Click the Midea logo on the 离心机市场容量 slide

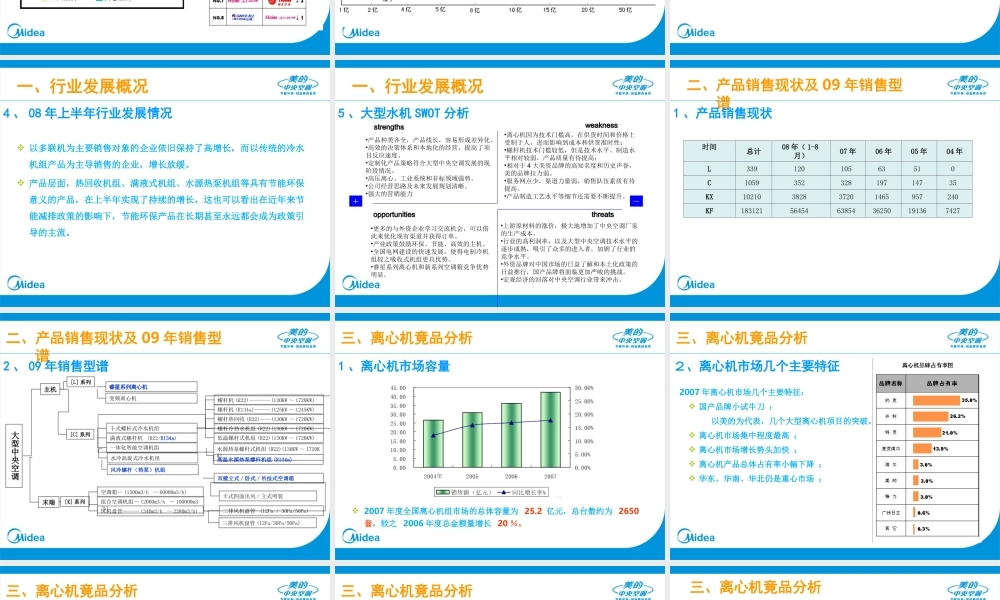click(x=364, y=537)
